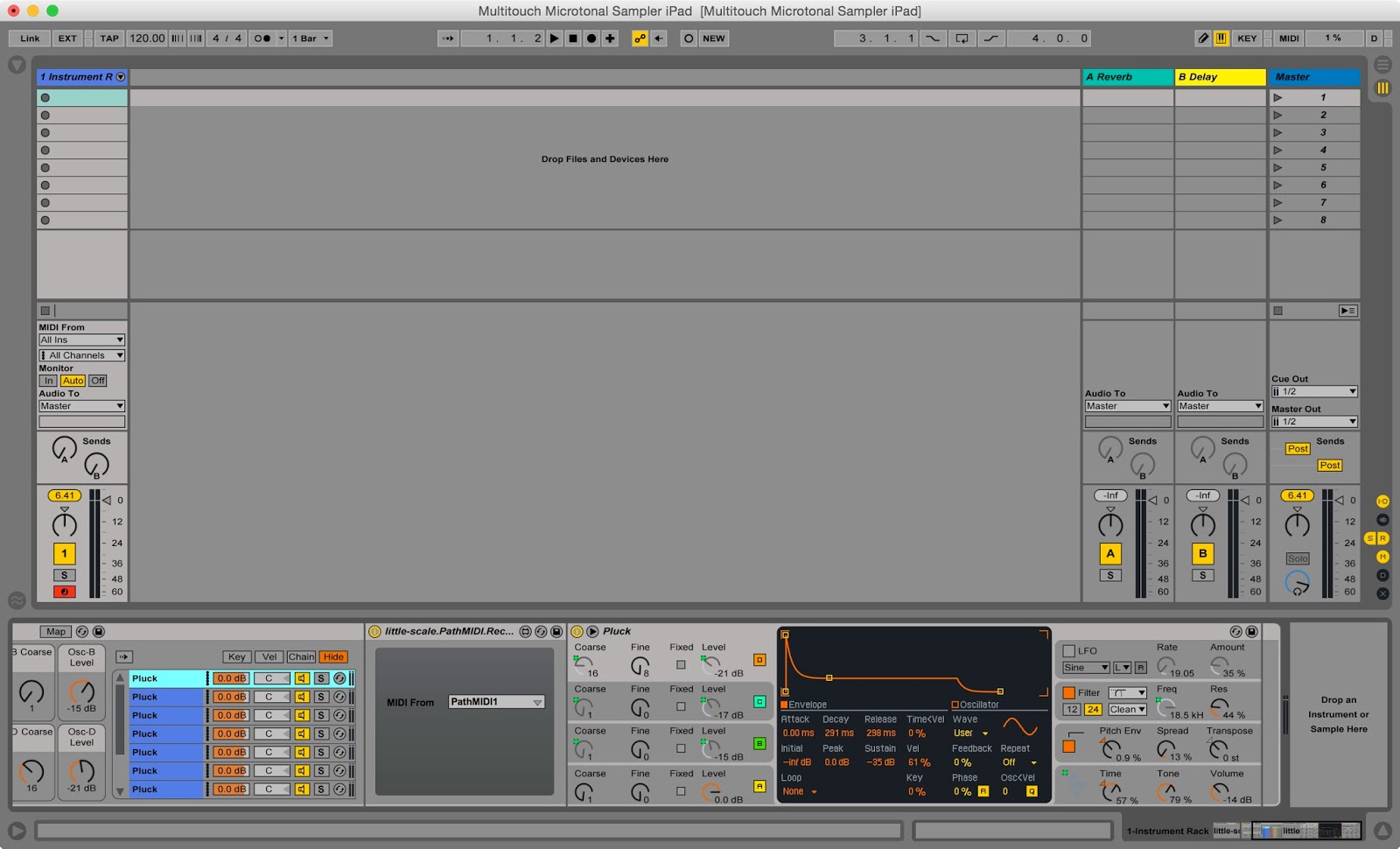
Task: Select the Master track header
Action: pos(1314,77)
